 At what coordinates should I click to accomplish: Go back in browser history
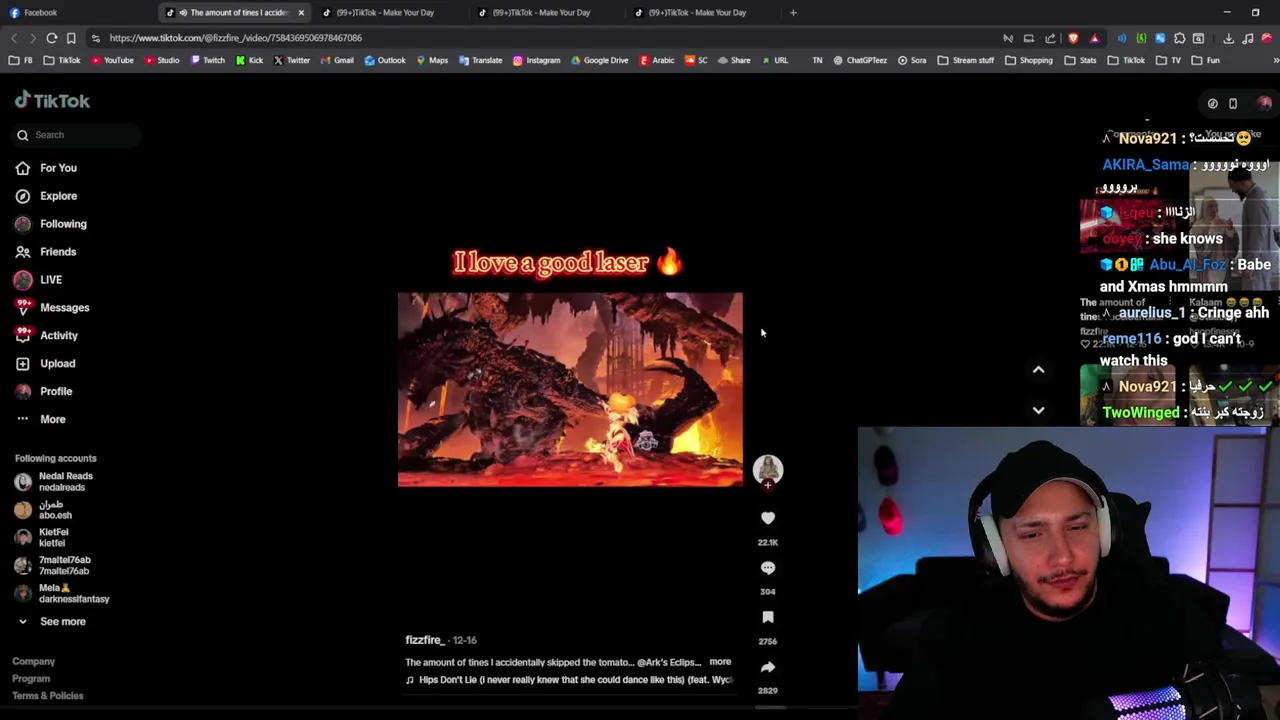tap(14, 38)
